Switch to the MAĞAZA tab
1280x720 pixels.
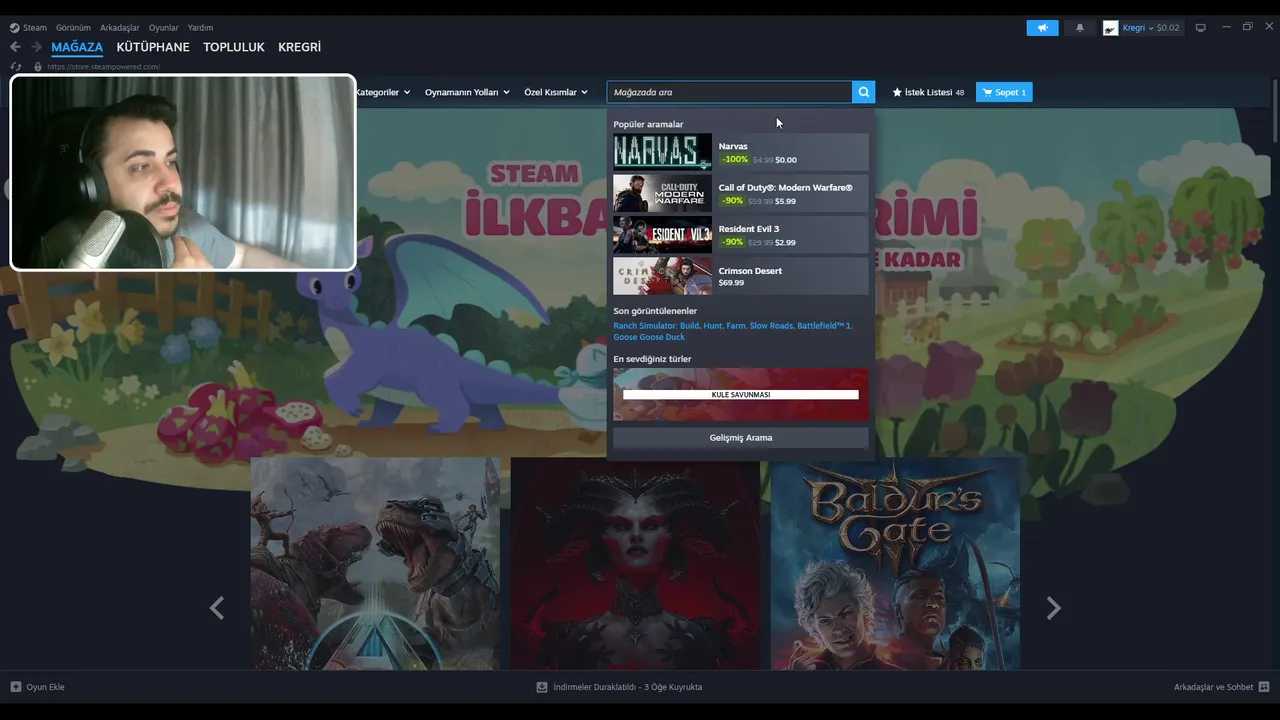click(x=77, y=47)
